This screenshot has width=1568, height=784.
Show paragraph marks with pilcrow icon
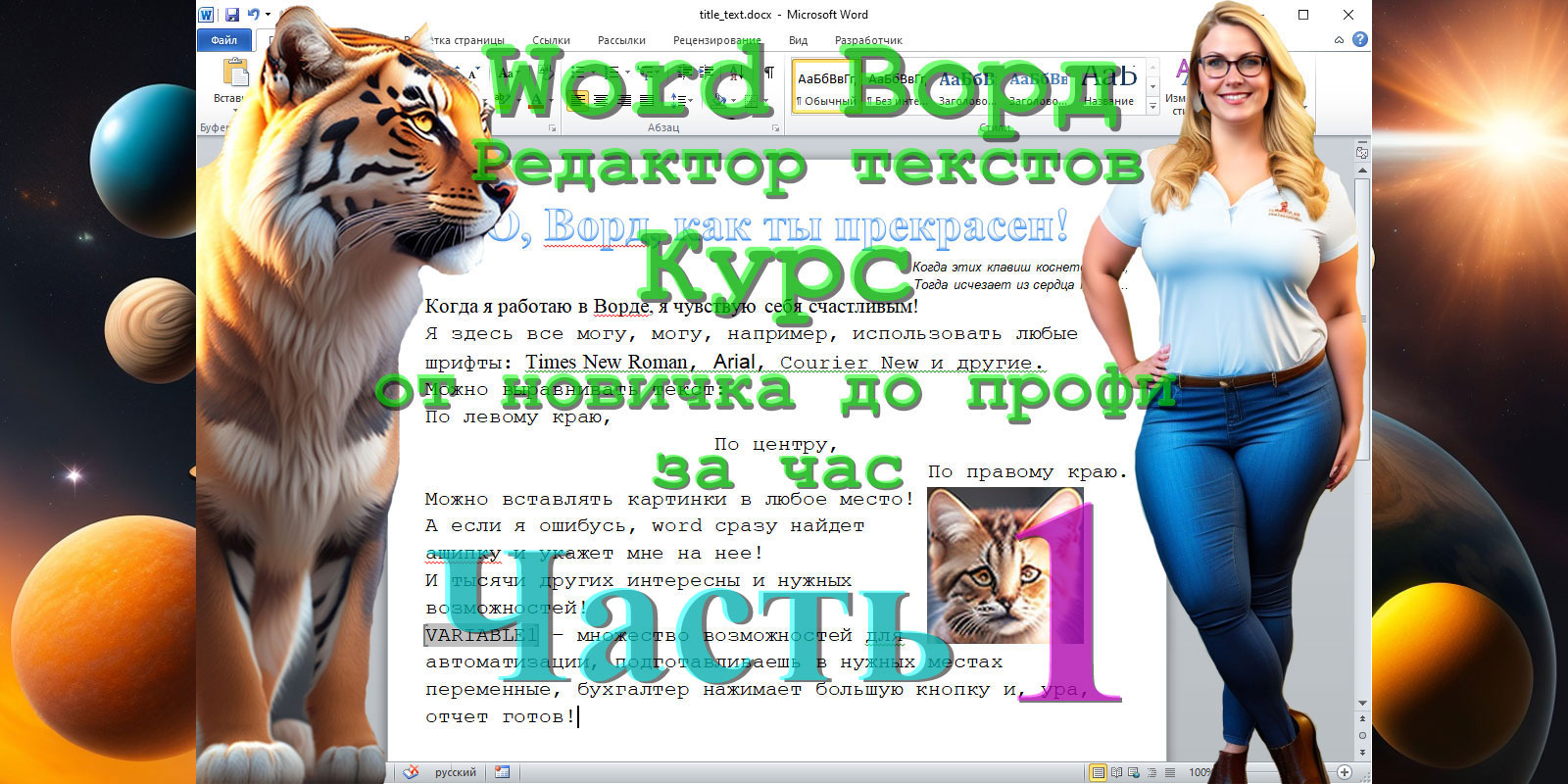769,73
